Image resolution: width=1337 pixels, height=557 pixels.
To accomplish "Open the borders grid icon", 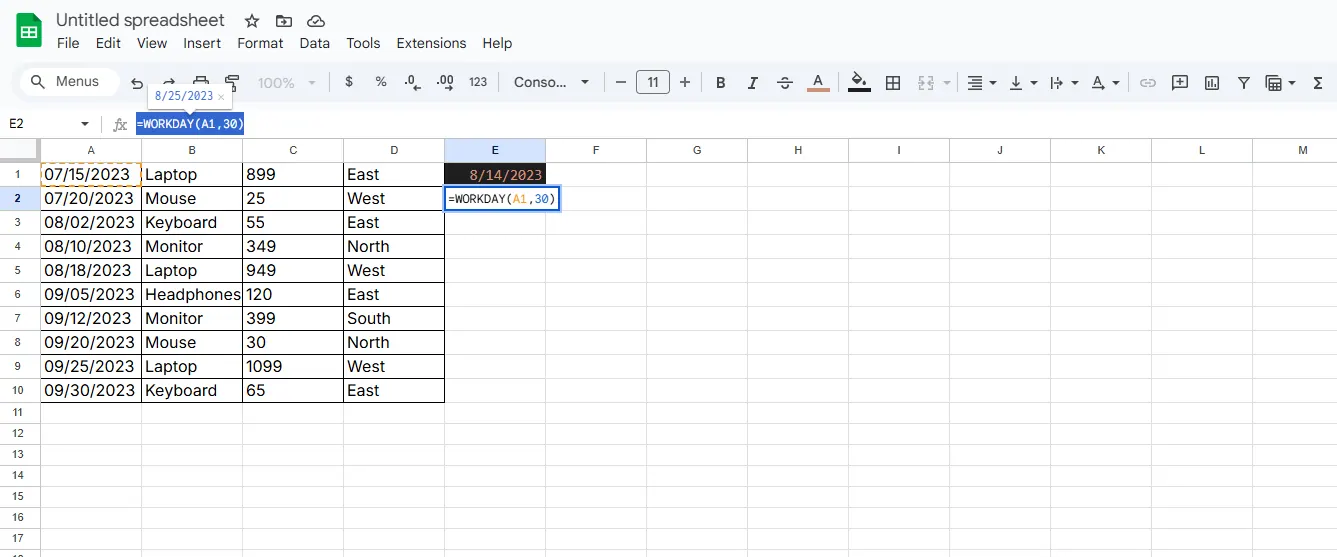I will pyautogui.click(x=893, y=82).
